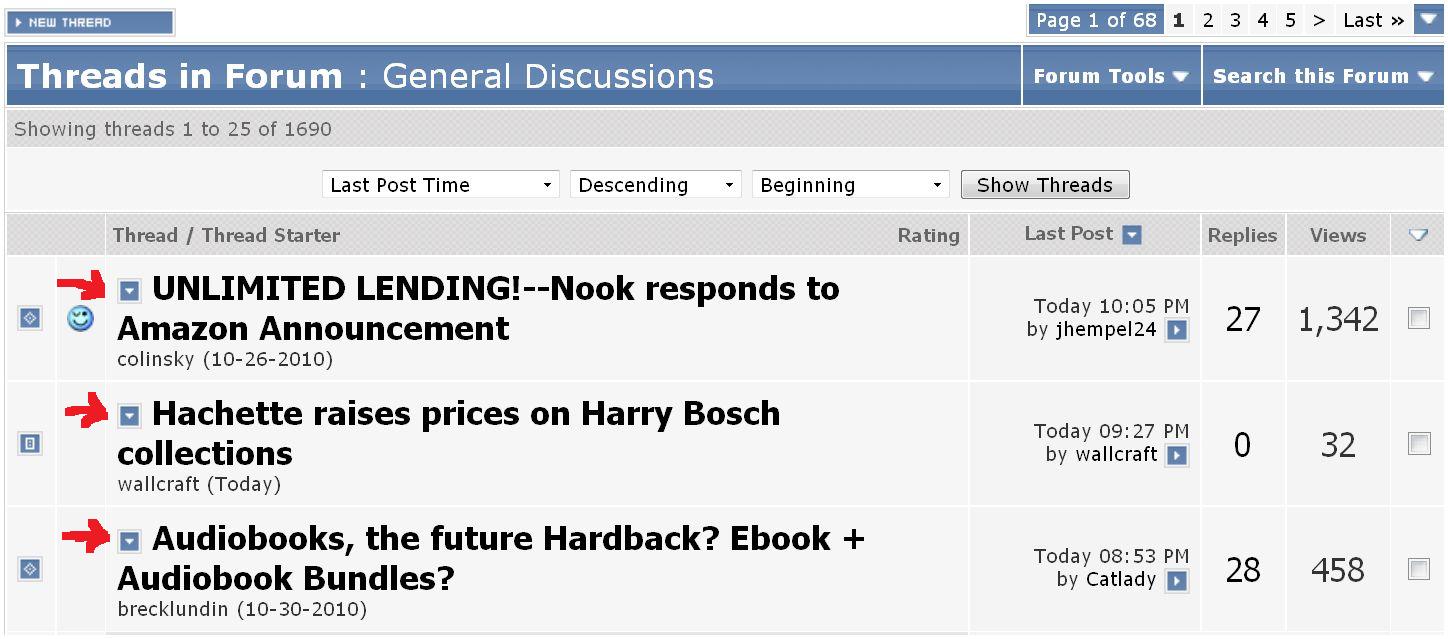This screenshot has height=639, width=1448.
Task: Click the thread status icon for the Hachette thread
Action: point(30,444)
